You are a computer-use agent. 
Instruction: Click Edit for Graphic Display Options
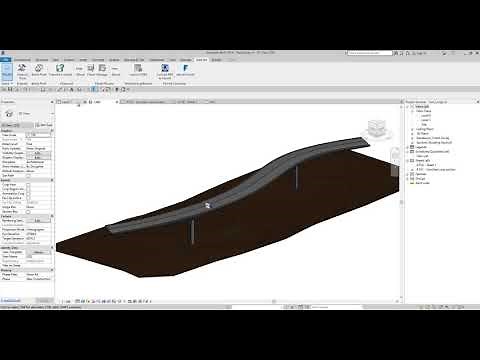[x=39, y=157]
